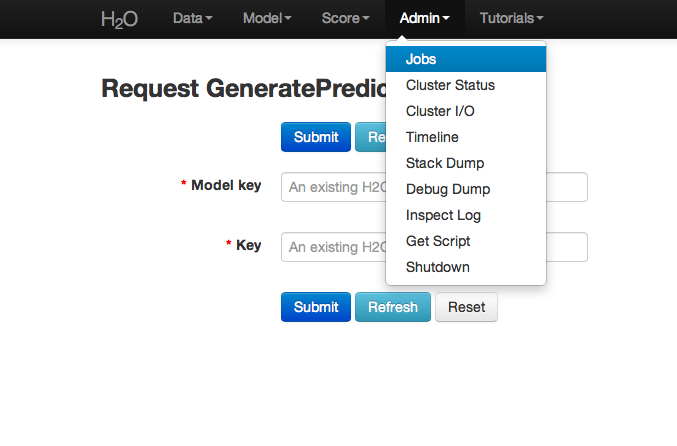Select Cluster I/O from the menu
The width and height of the screenshot is (677, 446).
click(440, 111)
